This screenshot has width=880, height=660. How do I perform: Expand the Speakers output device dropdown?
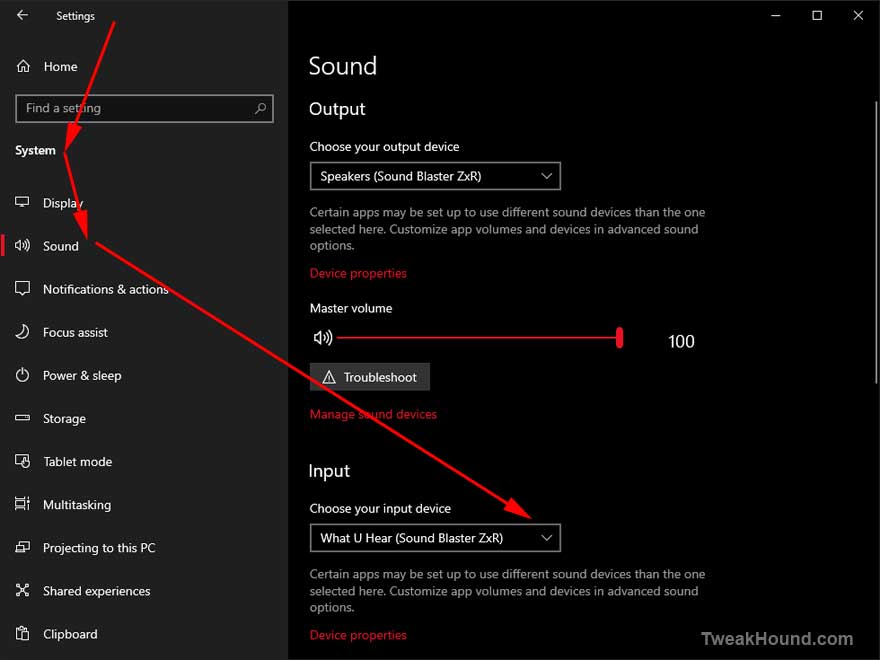tap(435, 176)
